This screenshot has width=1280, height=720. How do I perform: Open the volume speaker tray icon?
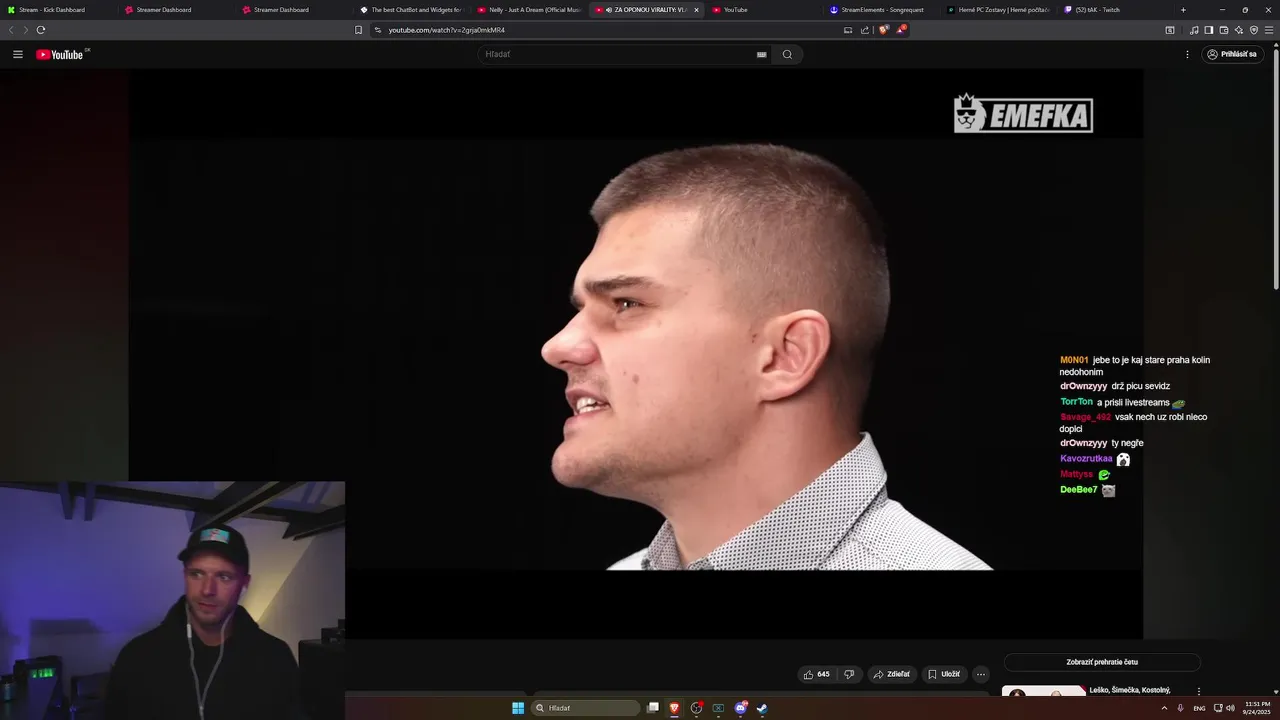click(x=1230, y=708)
